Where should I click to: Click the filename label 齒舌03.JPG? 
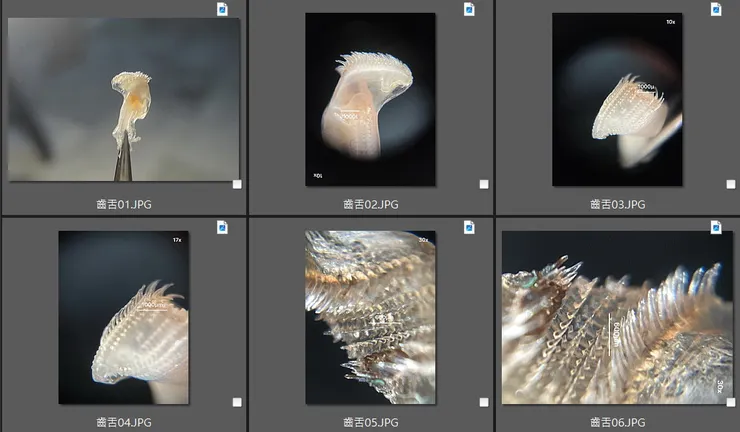coord(618,204)
